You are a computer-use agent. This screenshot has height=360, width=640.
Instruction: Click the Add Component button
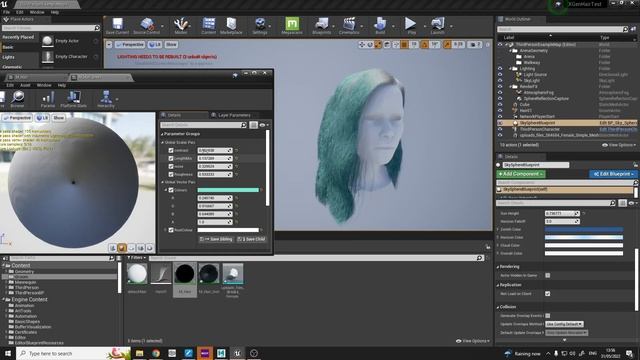coord(521,174)
